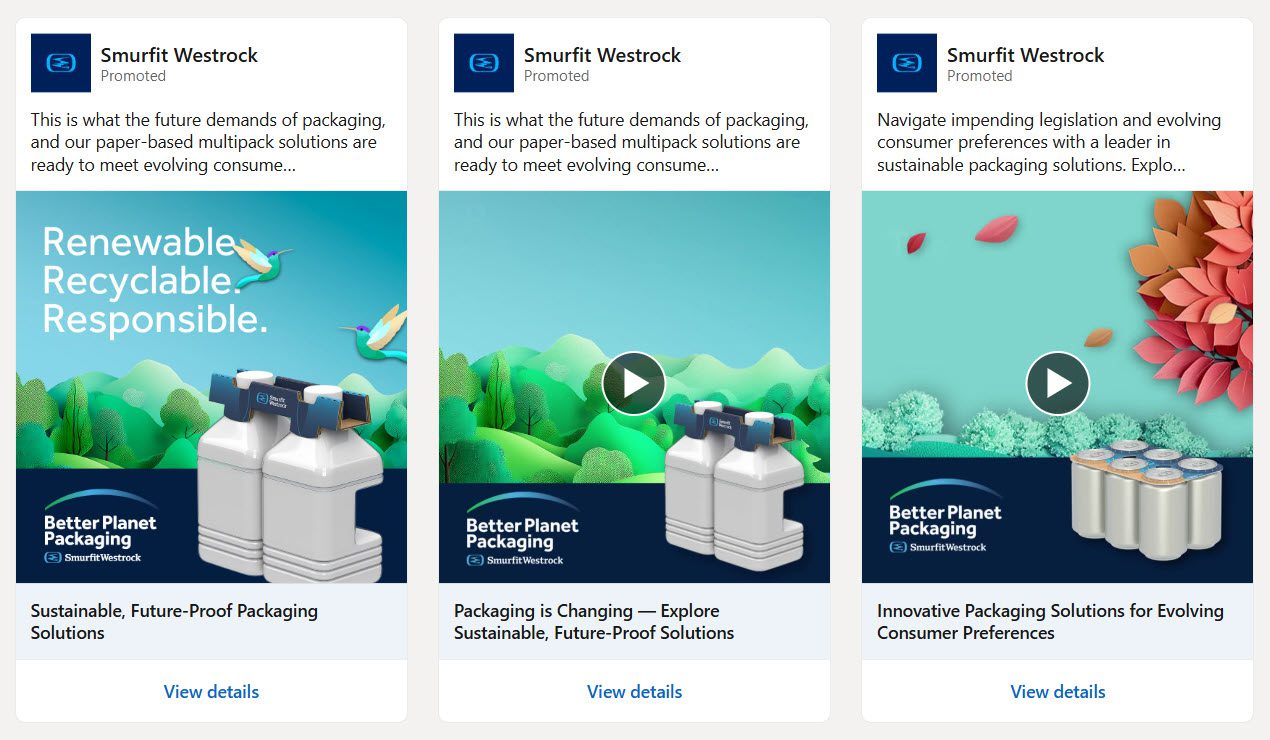Play the video showing the can multipack
Screen dimensions: 1270x740
[x=1057, y=383]
